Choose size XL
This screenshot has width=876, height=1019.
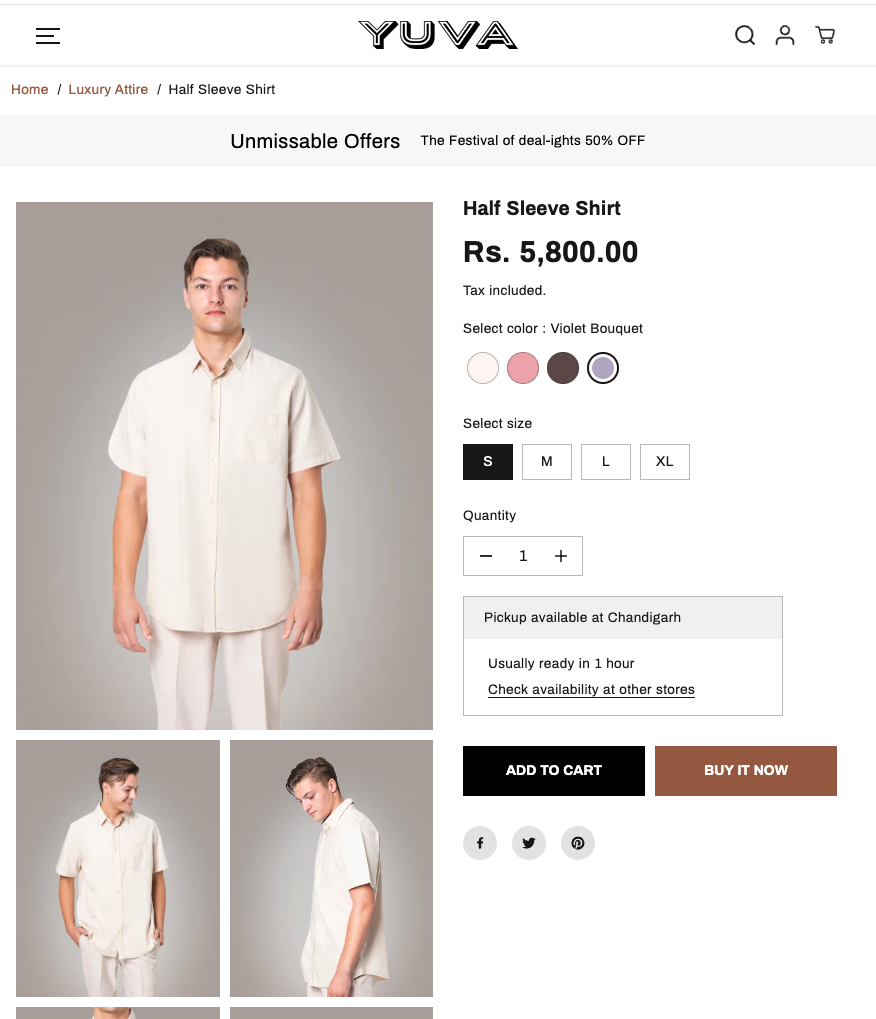tap(665, 462)
